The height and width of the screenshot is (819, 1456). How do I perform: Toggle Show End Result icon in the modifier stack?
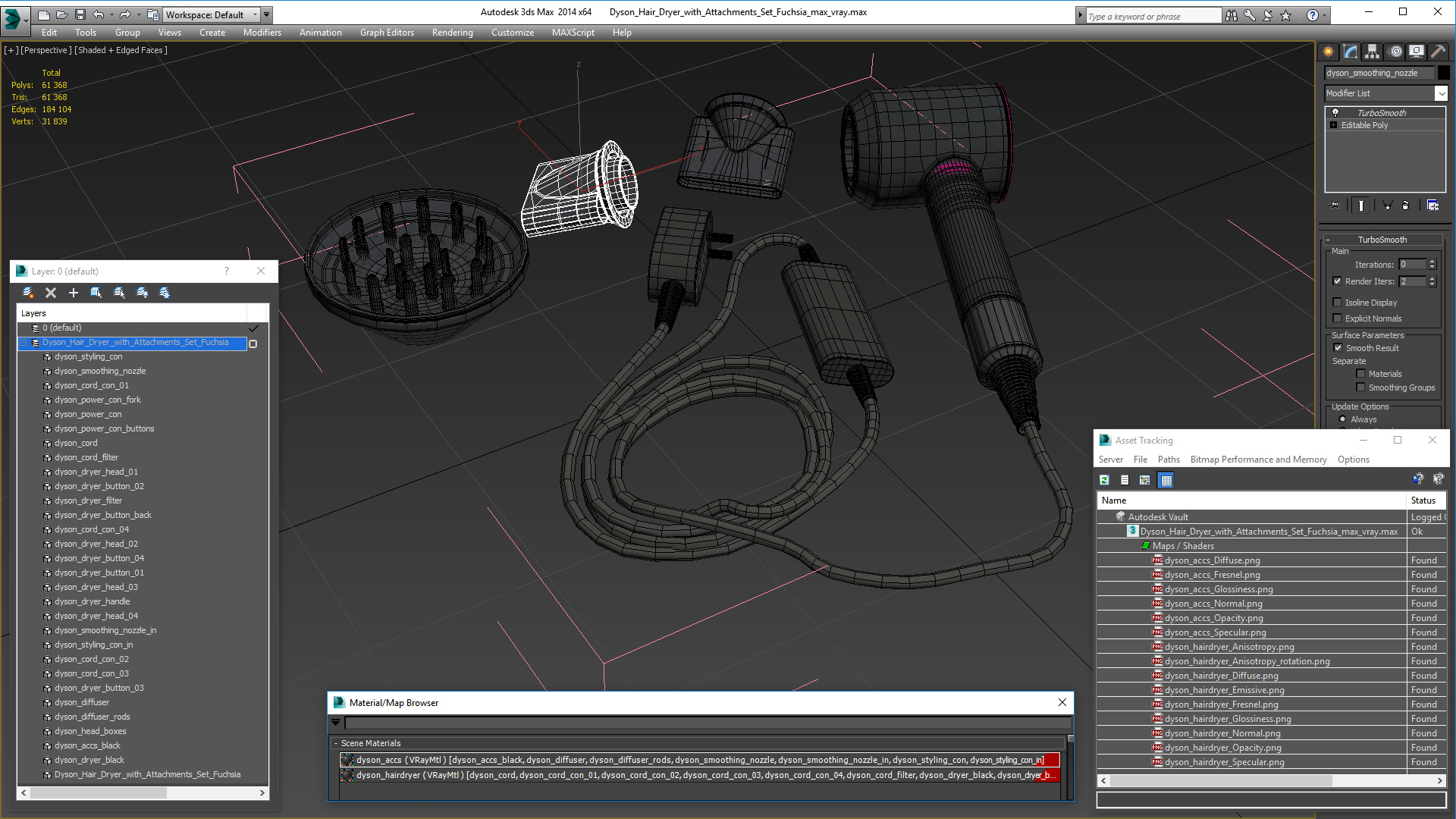tap(1361, 205)
